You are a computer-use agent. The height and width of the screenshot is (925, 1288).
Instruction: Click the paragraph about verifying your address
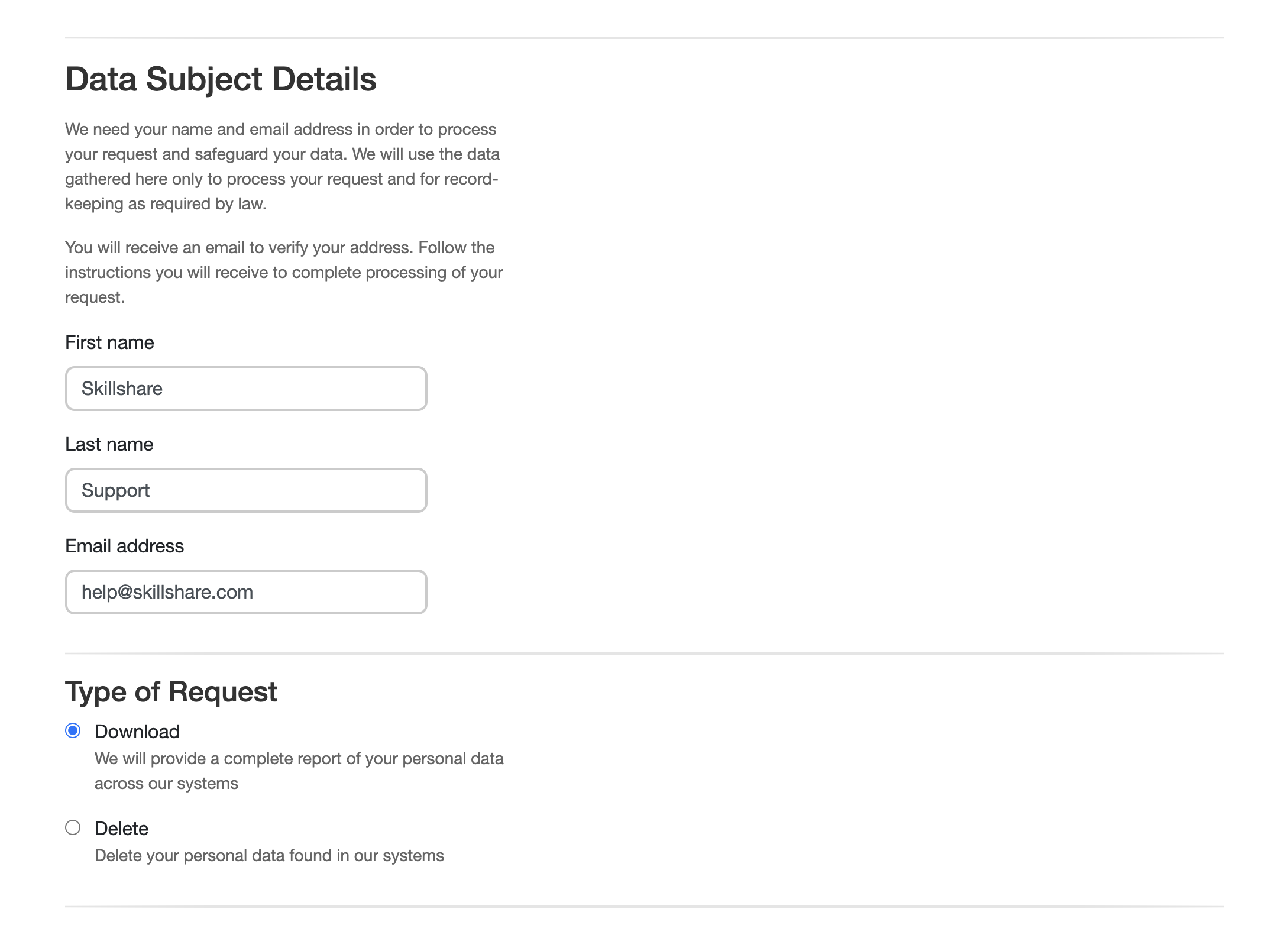[284, 272]
